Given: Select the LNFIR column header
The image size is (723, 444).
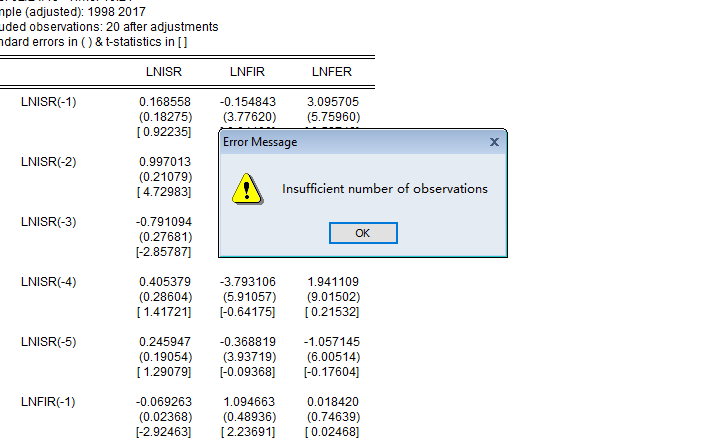Looking at the screenshot, I should click(247, 72).
